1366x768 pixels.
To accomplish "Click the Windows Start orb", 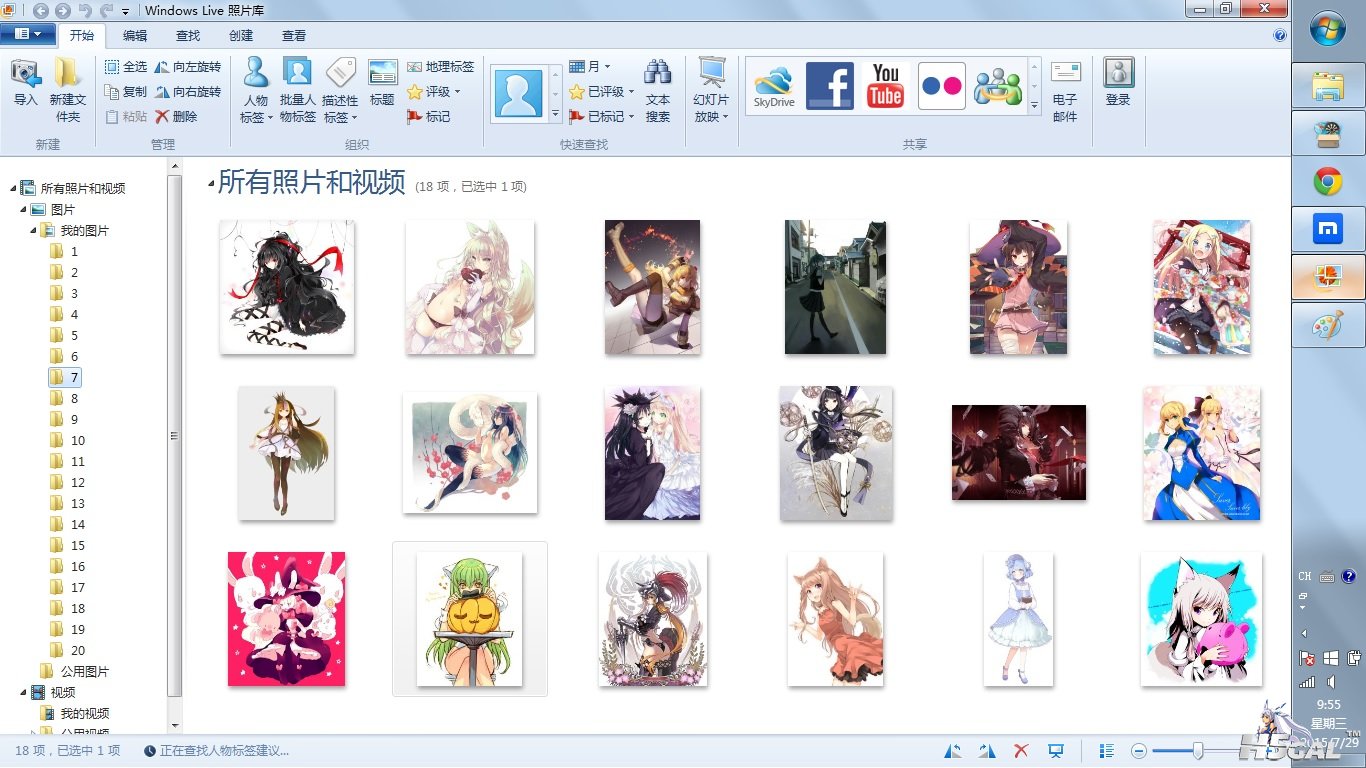I will 1328,27.
